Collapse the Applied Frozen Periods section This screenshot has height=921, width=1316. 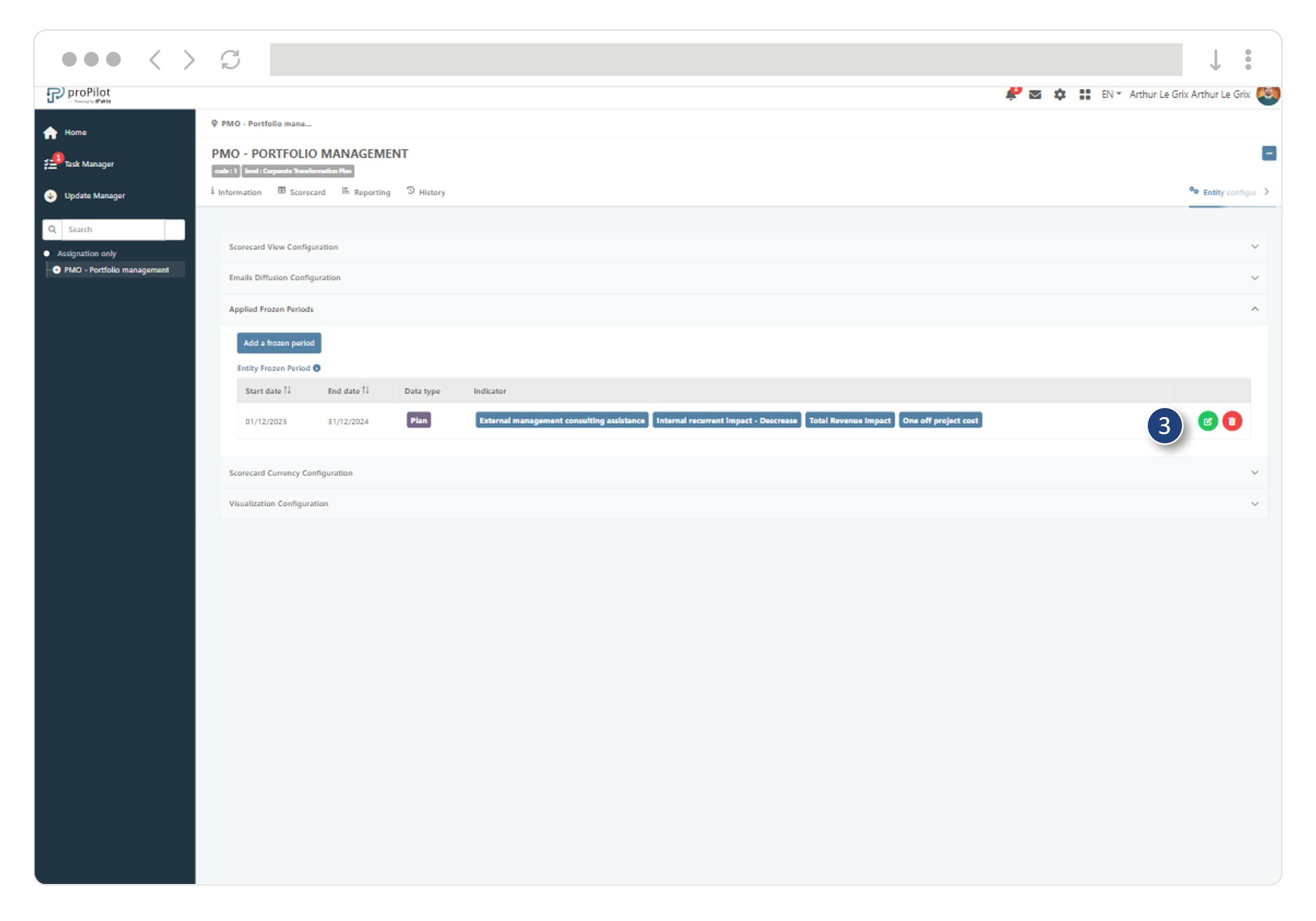1254,309
